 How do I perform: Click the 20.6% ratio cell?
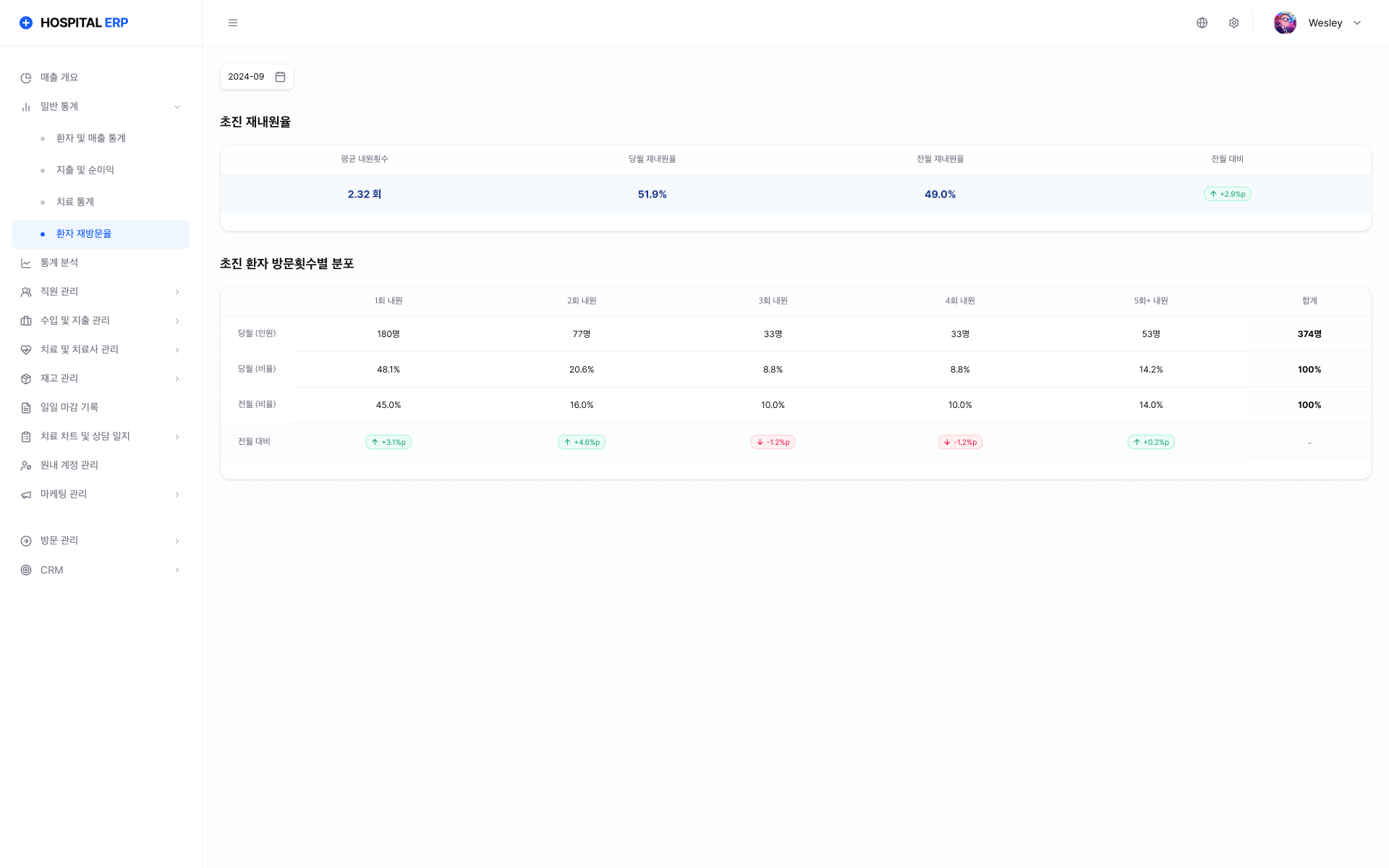pyautogui.click(x=582, y=370)
